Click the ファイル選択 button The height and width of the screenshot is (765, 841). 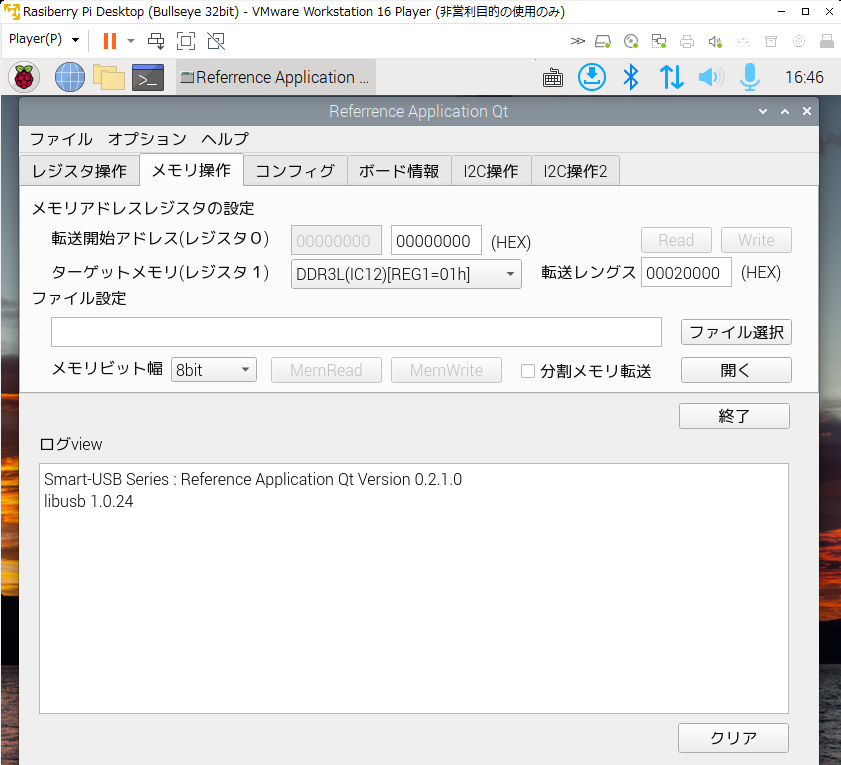click(736, 332)
